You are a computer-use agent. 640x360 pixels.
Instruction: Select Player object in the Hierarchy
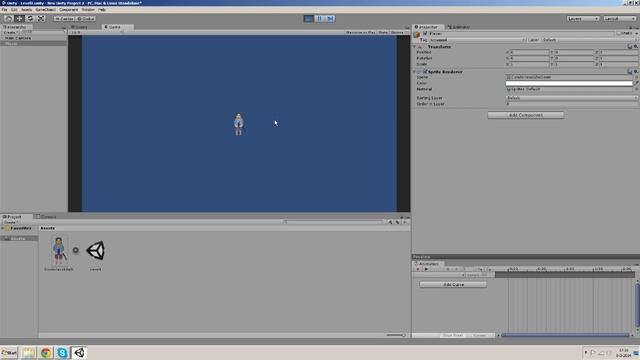coord(11,43)
